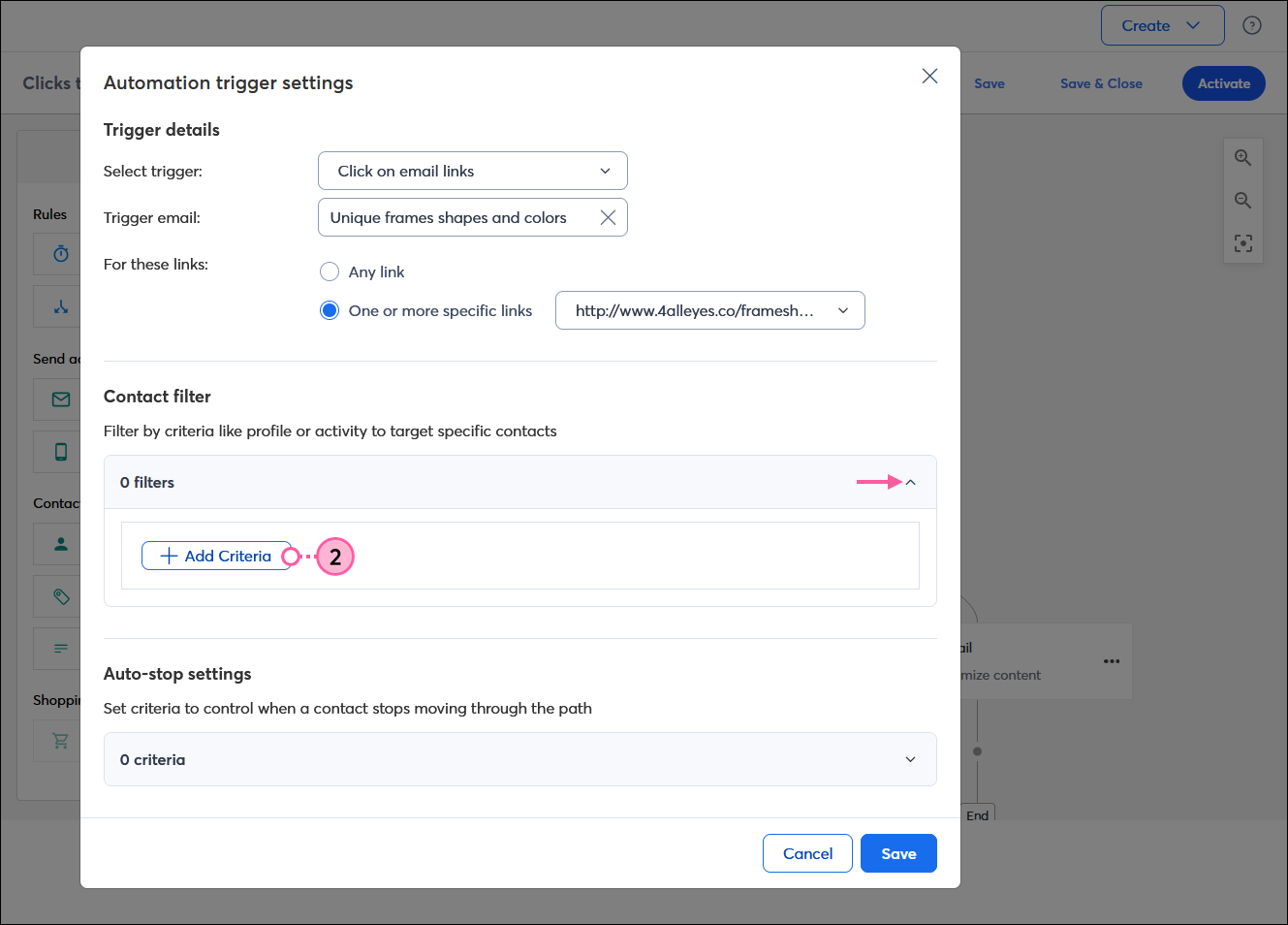Image resolution: width=1288 pixels, height=925 pixels.
Task: Select the tag contact icon
Action: [61, 596]
